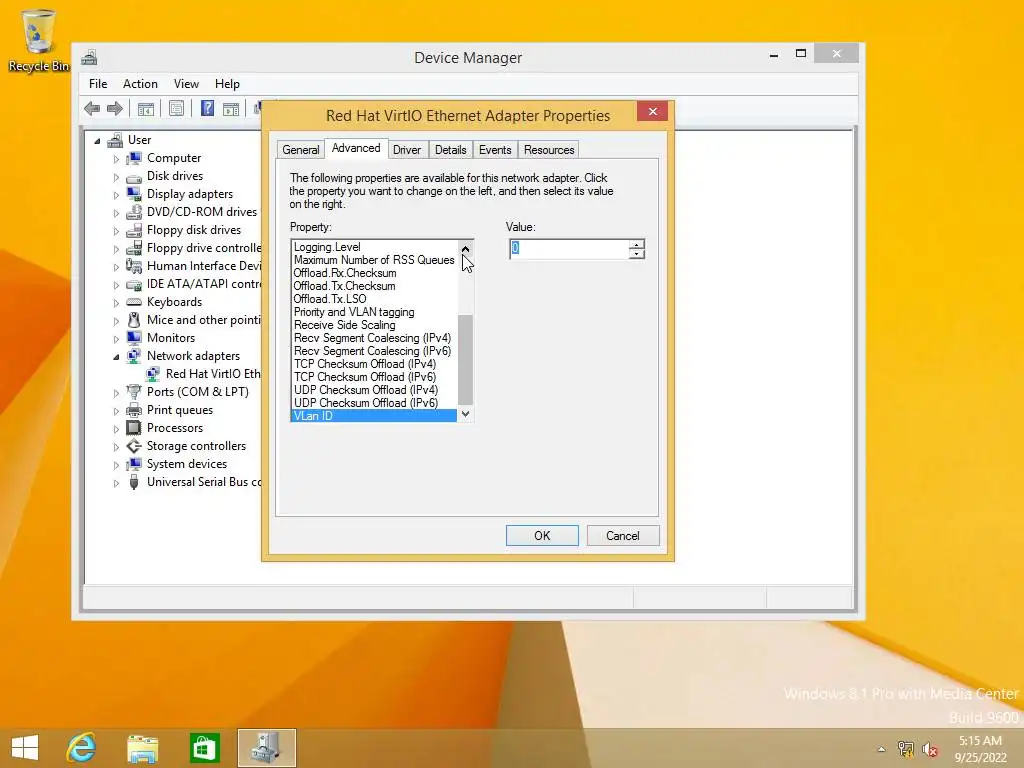Show hidden tray icons arrow
The image size is (1024, 768).
point(882,749)
